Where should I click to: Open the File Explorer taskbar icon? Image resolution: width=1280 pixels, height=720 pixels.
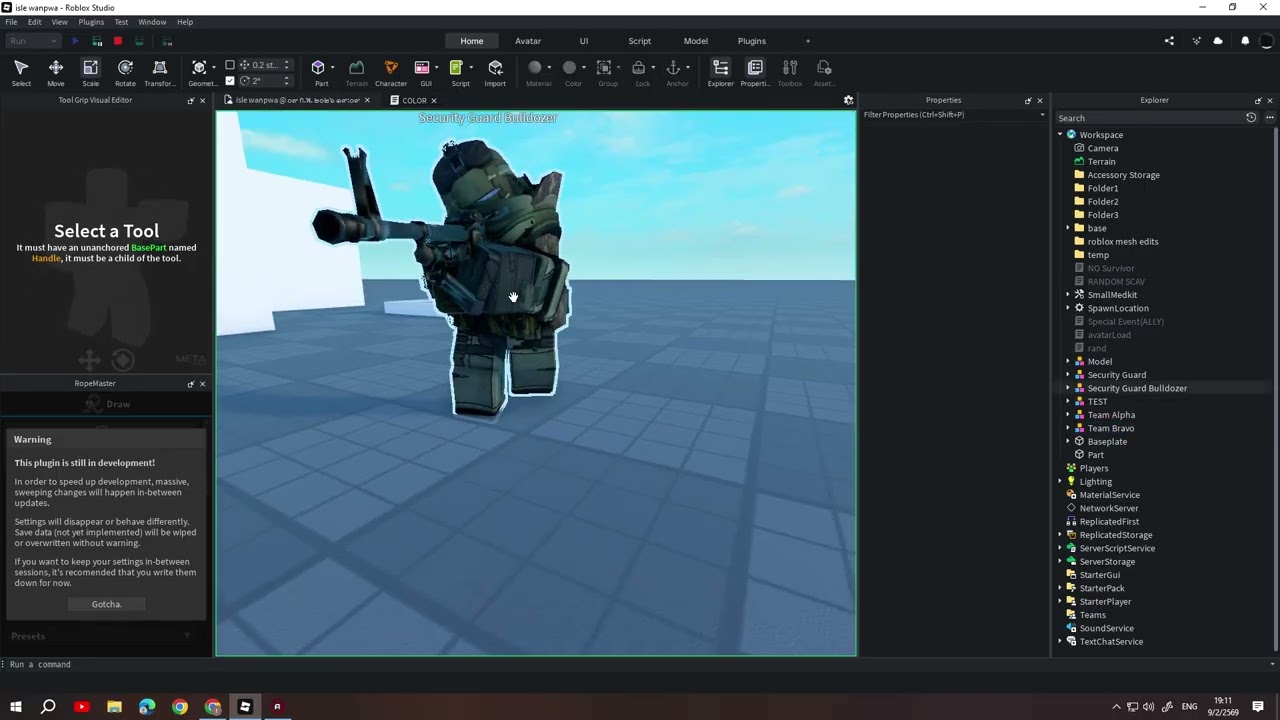(x=114, y=707)
